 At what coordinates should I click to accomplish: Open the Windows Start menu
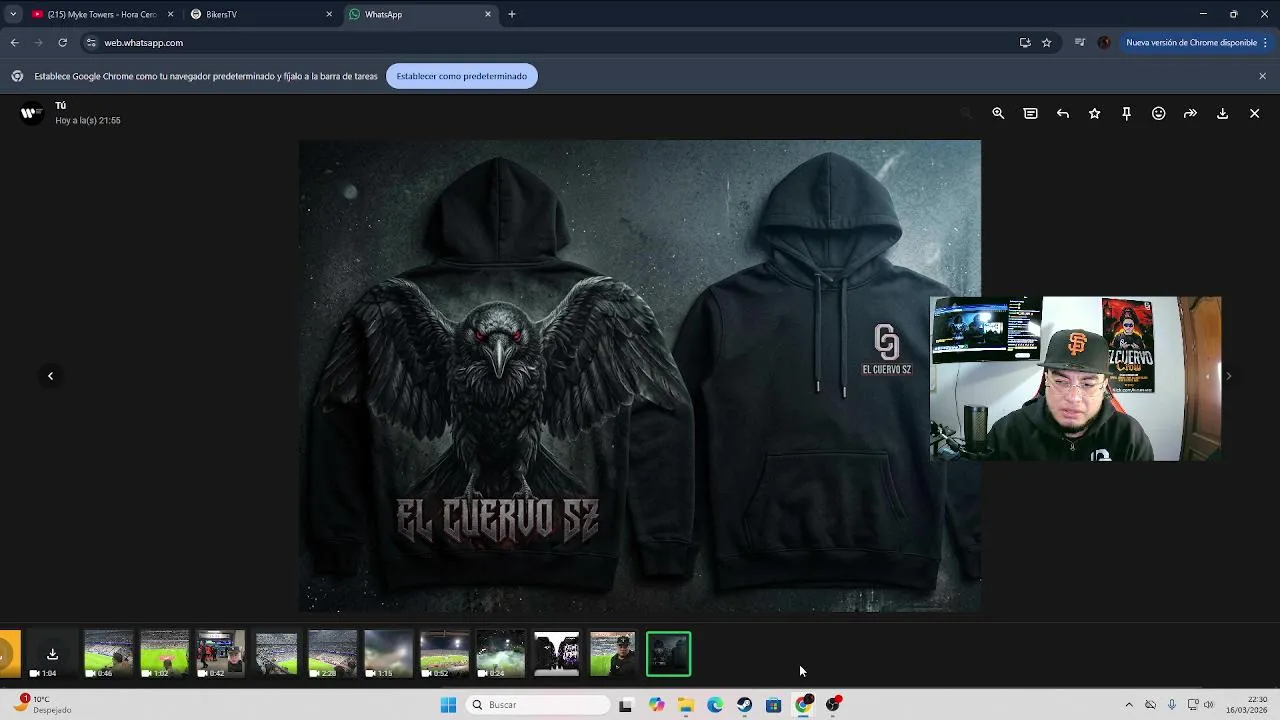pos(448,705)
